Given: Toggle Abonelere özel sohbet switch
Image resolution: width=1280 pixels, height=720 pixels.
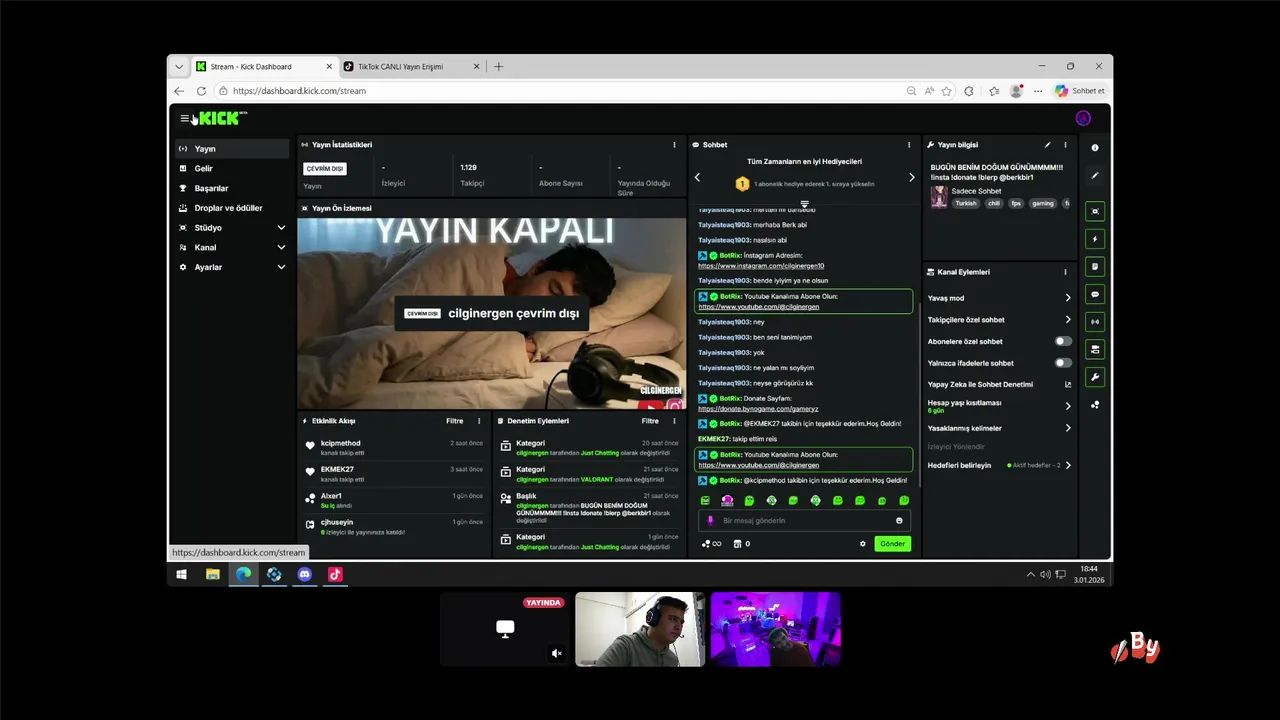Looking at the screenshot, I should tap(1063, 341).
